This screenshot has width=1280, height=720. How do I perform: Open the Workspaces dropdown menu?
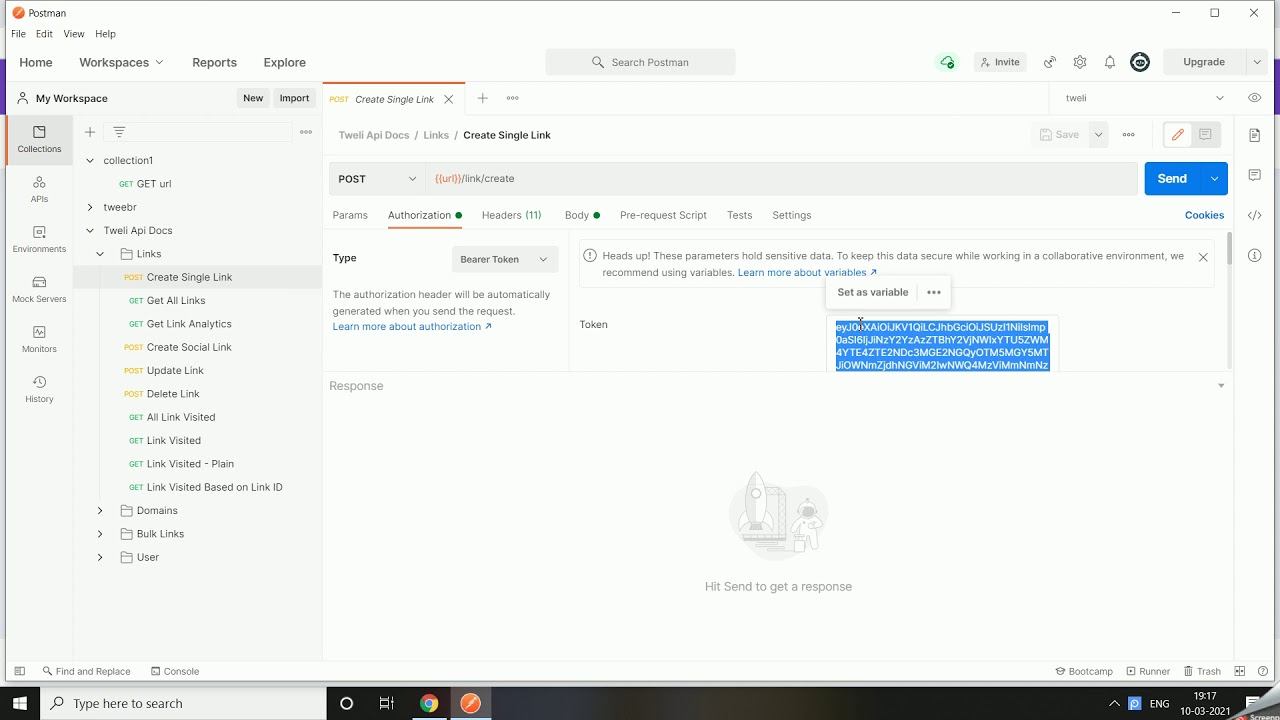click(x=121, y=62)
